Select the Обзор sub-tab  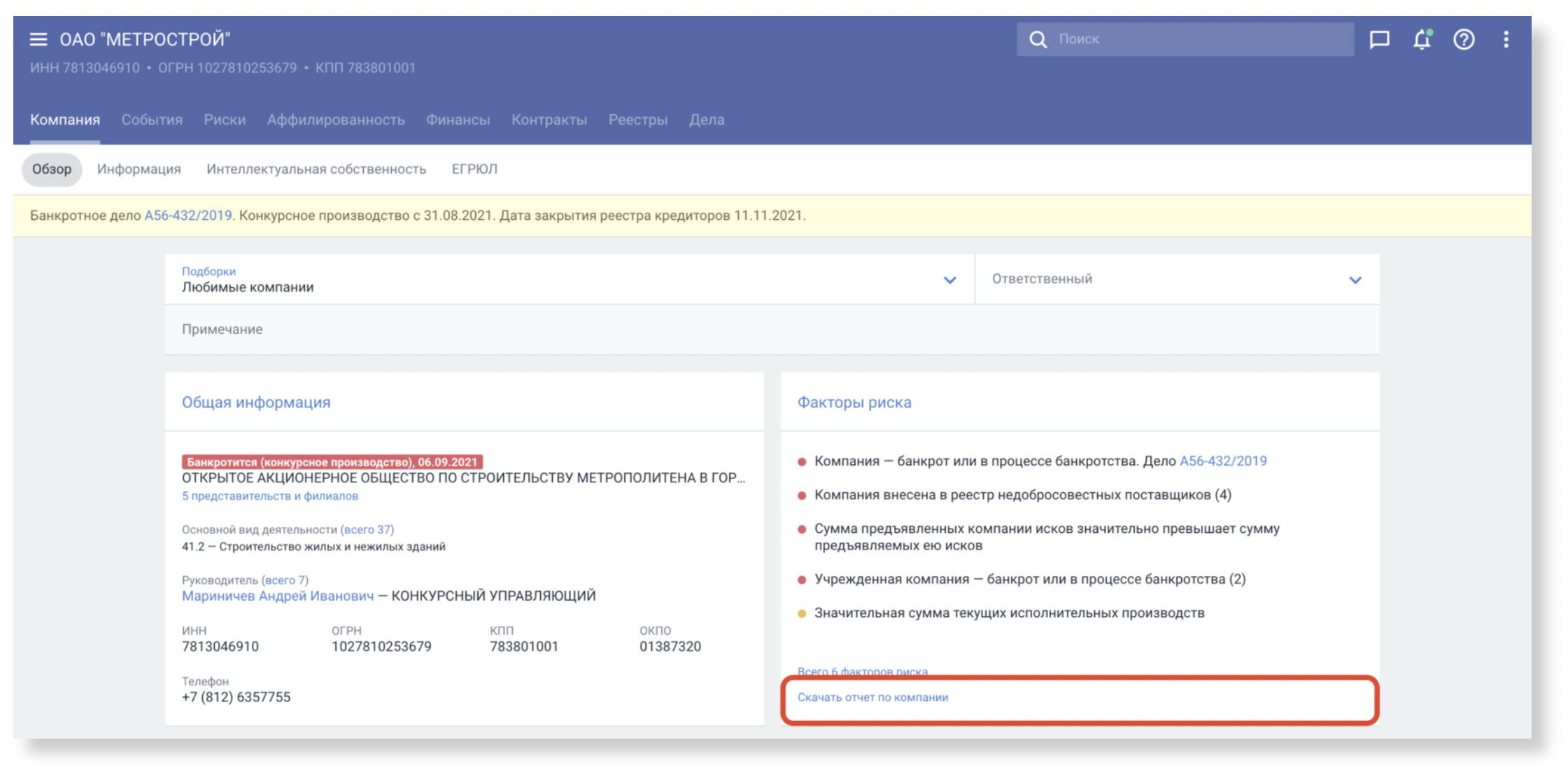click(x=52, y=169)
